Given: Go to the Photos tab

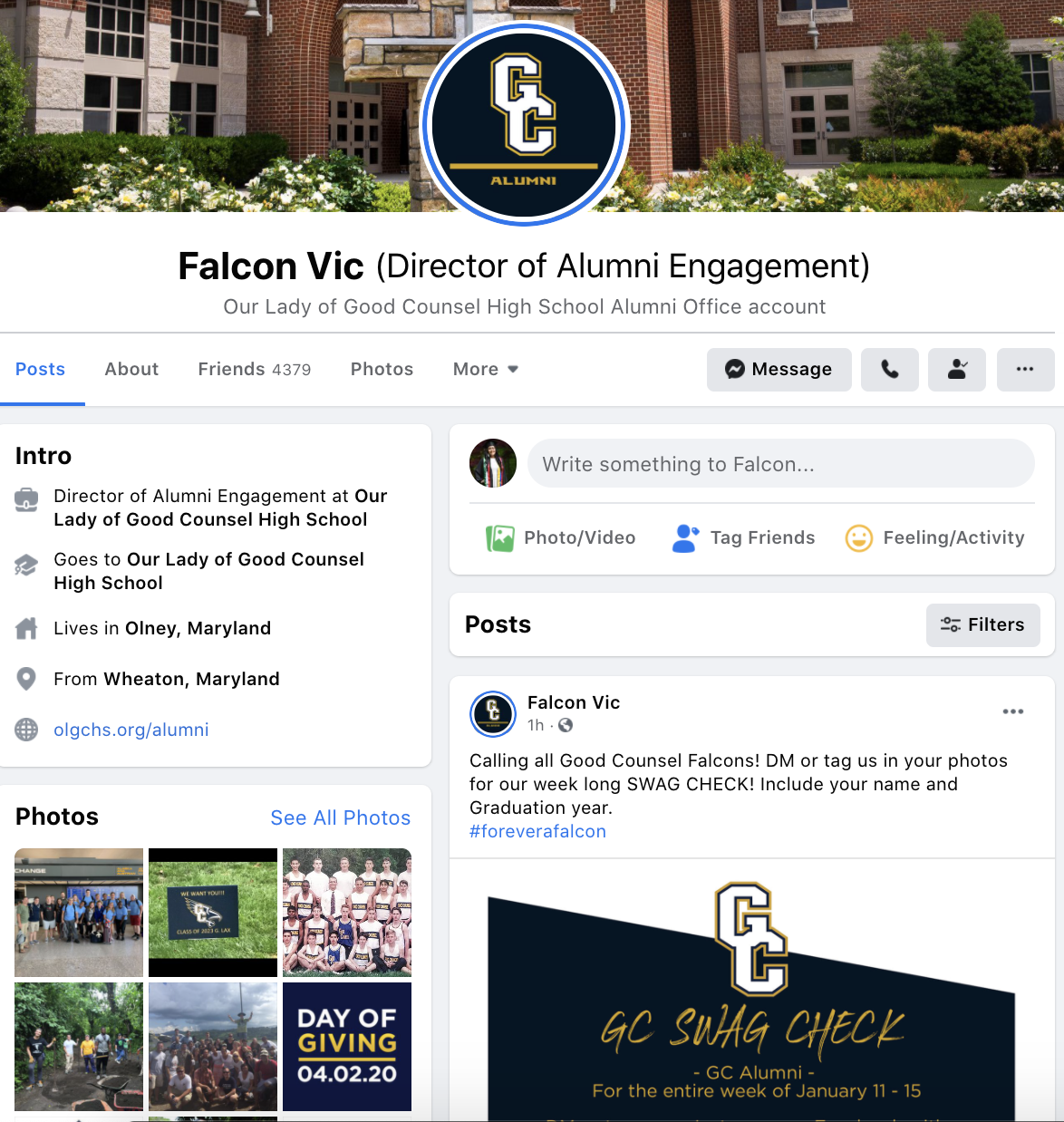Looking at the screenshot, I should [382, 369].
